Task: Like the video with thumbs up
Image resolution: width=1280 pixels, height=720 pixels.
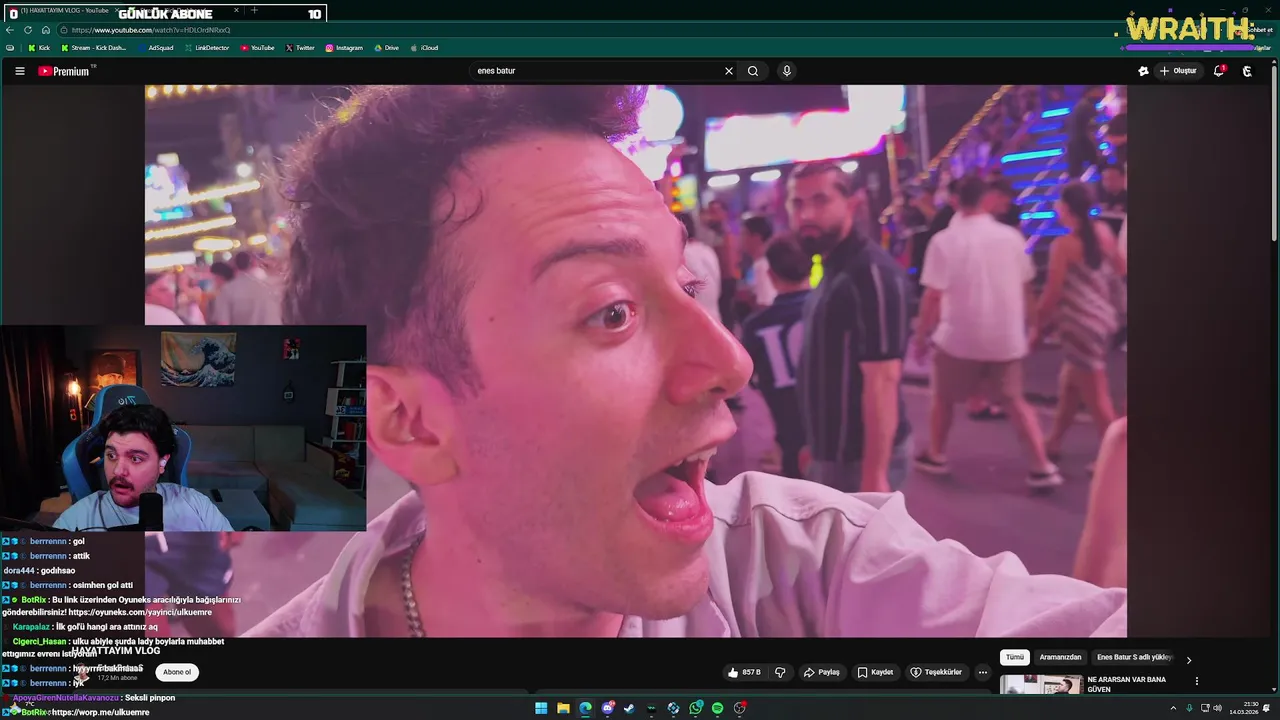Action: (745, 672)
